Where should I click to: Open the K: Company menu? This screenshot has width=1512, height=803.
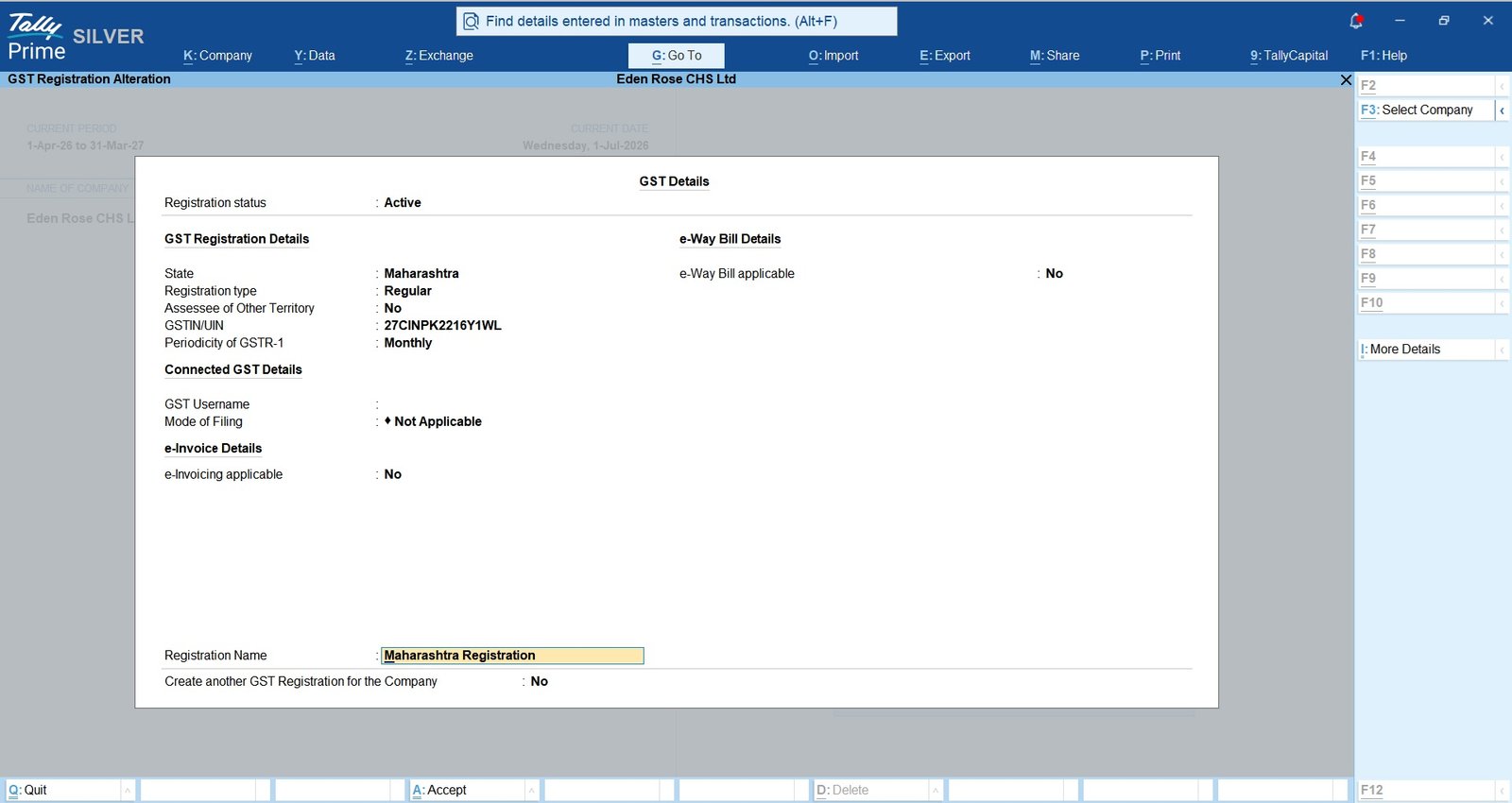coord(217,56)
